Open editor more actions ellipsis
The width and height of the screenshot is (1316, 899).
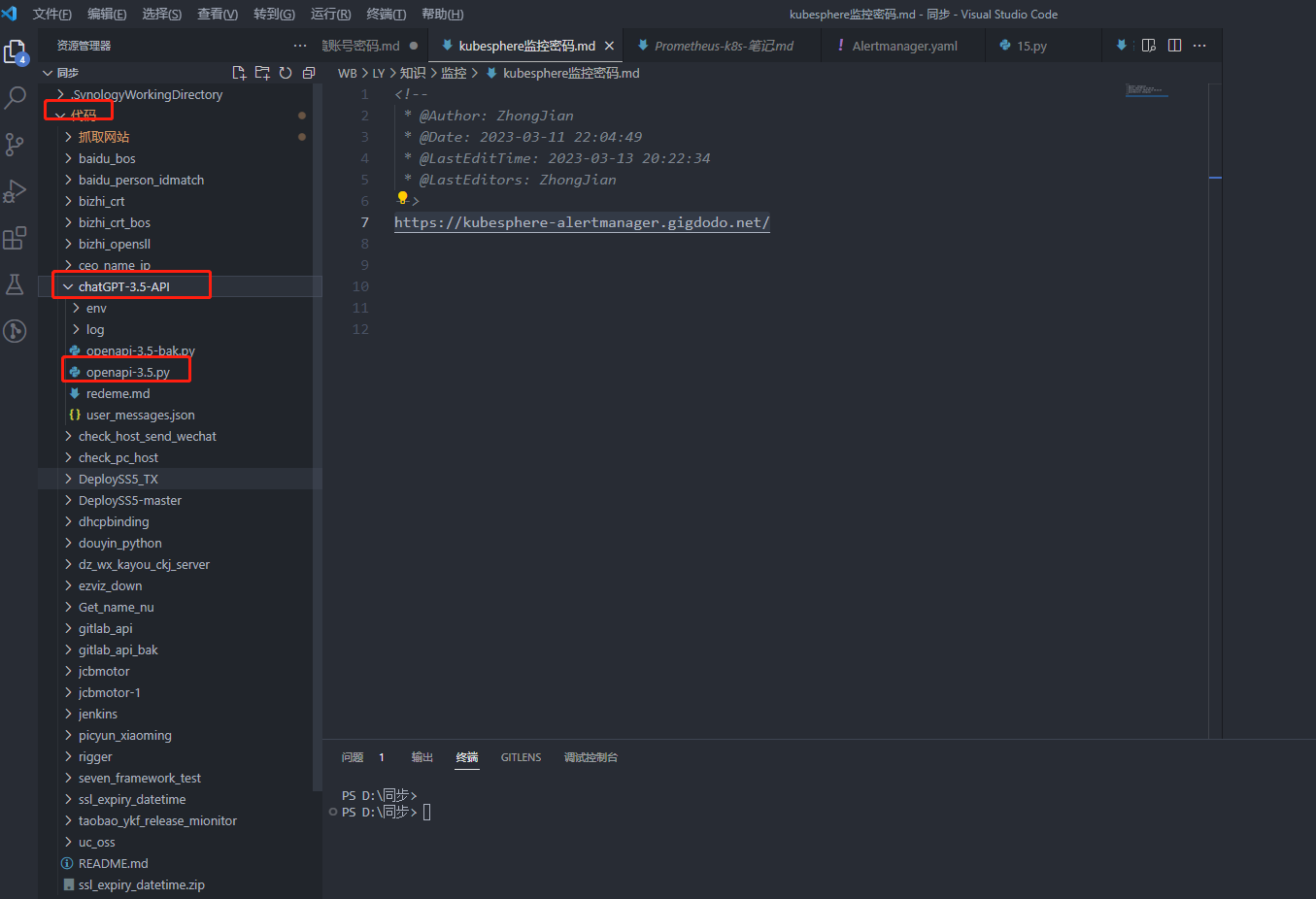(1199, 46)
